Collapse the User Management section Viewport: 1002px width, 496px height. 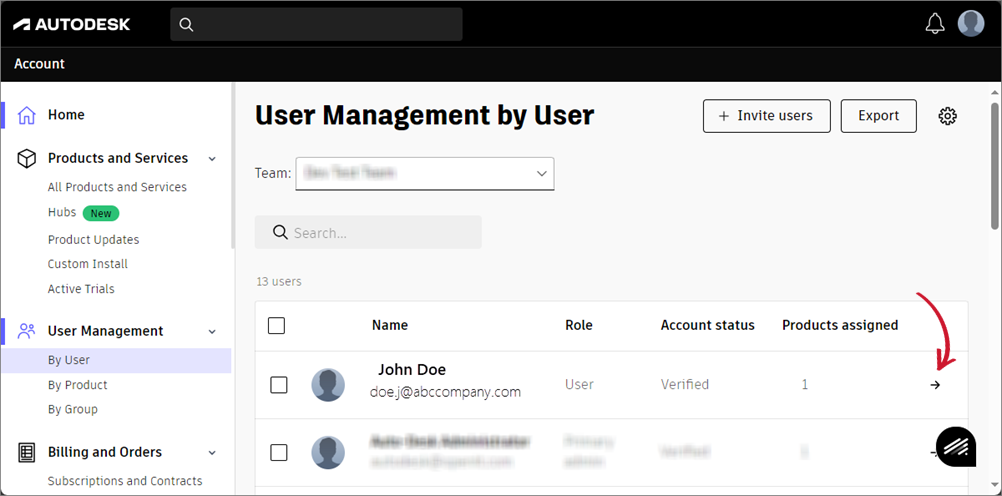click(x=212, y=331)
